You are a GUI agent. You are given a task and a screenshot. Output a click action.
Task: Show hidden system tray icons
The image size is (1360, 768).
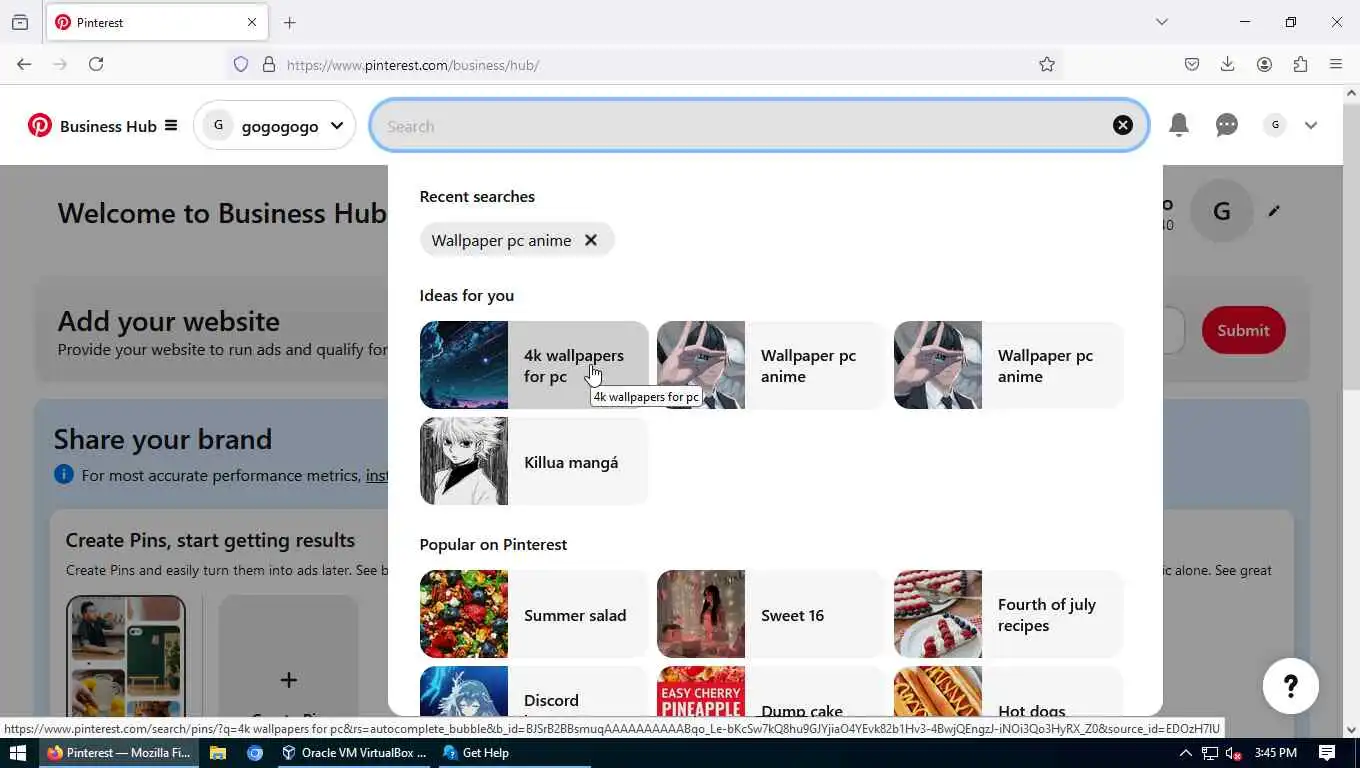tap(1186, 753)
